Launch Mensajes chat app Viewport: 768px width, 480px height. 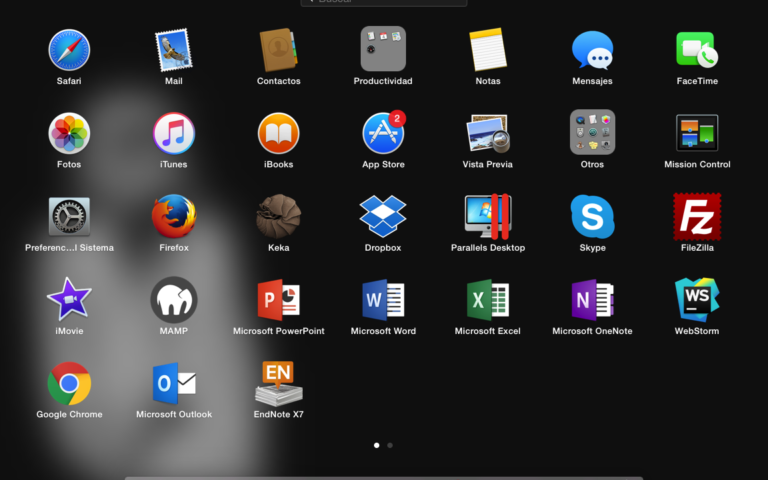click(592, 50)
